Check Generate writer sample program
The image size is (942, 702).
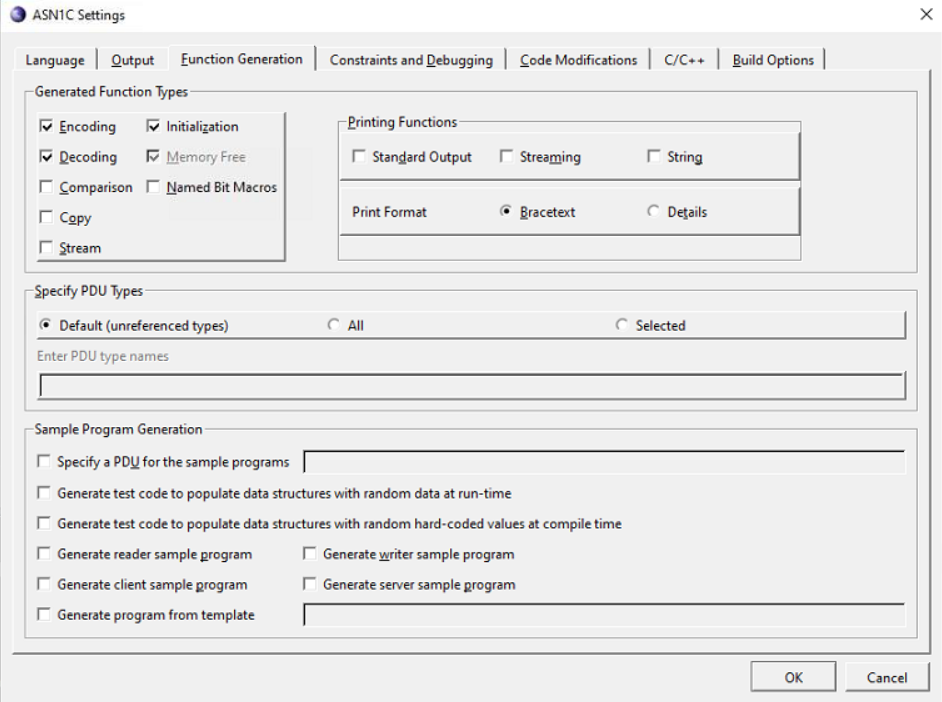click(309, 554)
